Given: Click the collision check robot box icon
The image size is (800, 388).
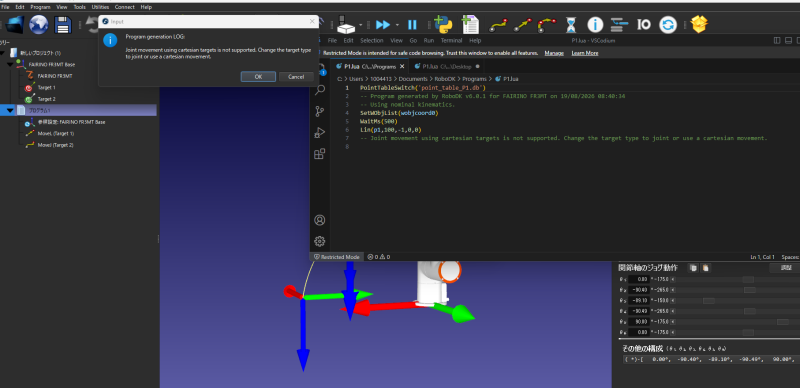Looking at the screenshot, I should (347, 24).
